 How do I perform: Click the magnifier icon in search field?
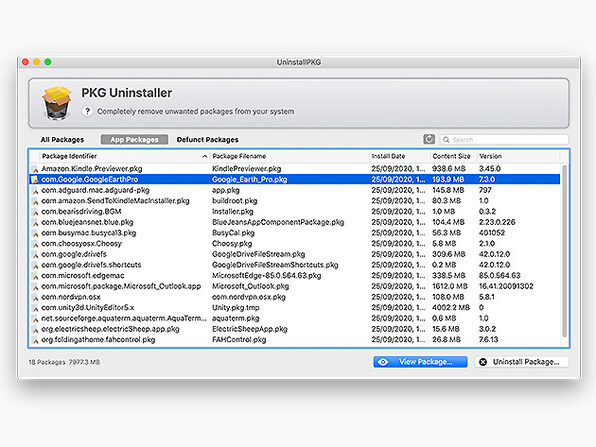click(x=446, y=140)
